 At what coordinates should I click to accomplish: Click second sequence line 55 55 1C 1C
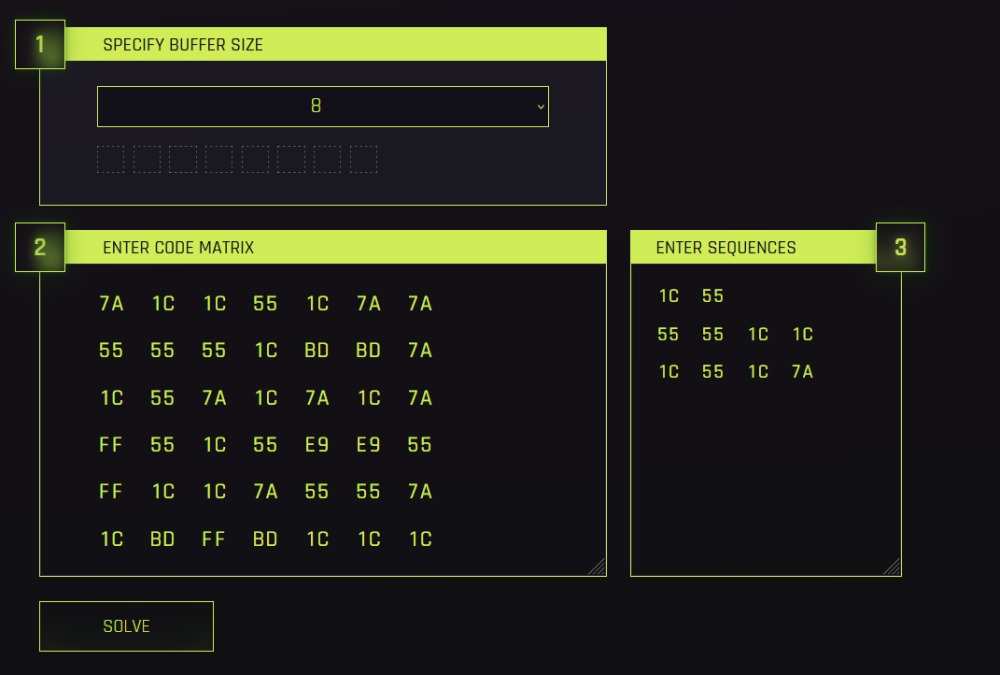(735, 334)
